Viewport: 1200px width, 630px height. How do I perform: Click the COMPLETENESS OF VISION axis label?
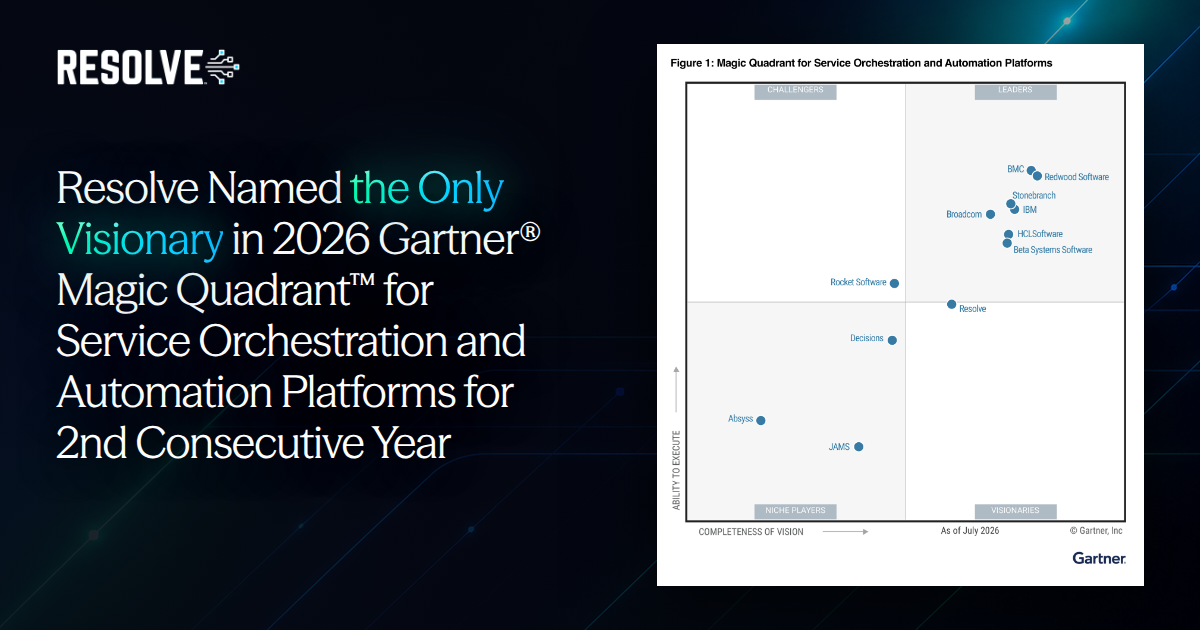[x=751, y=532]
